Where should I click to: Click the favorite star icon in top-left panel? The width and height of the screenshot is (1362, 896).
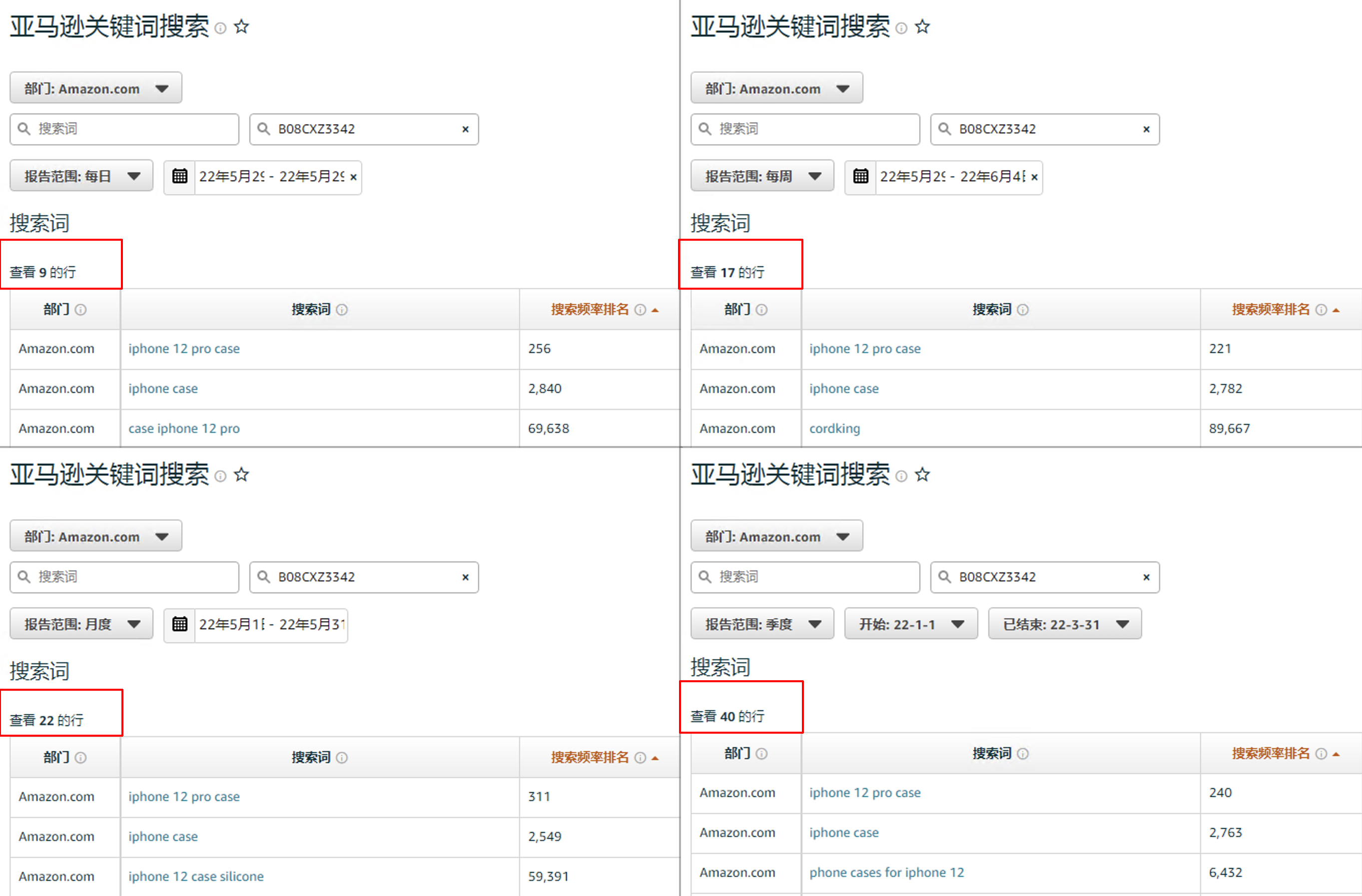click(241, 27)
